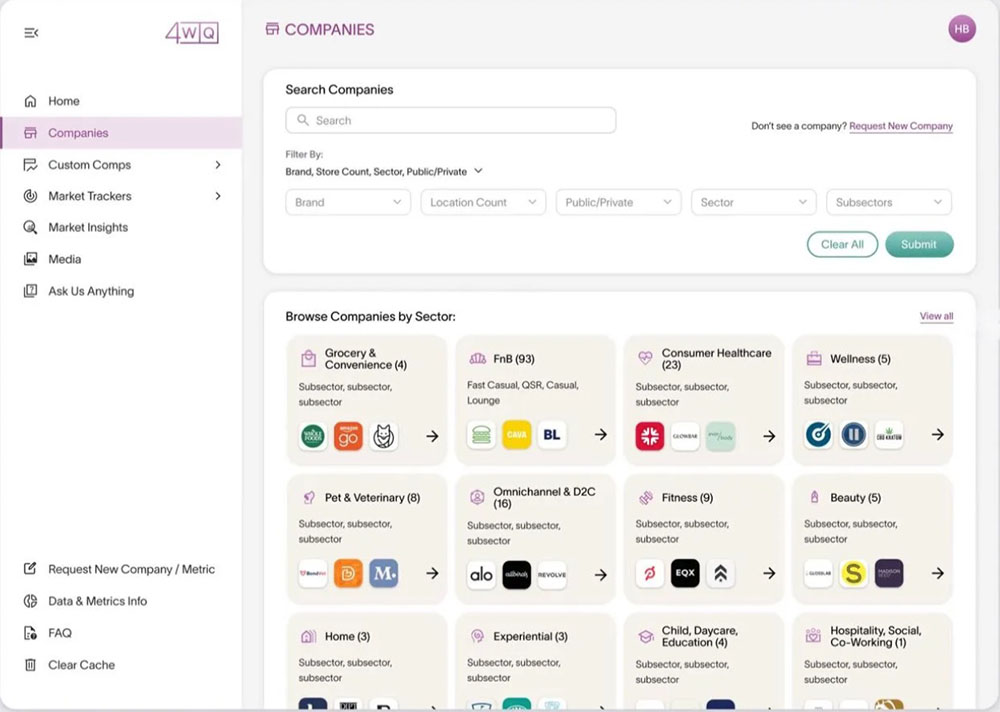Open the Sector dropdown
The height and width of the screenshot is (712, 1000).
point(754,202)
